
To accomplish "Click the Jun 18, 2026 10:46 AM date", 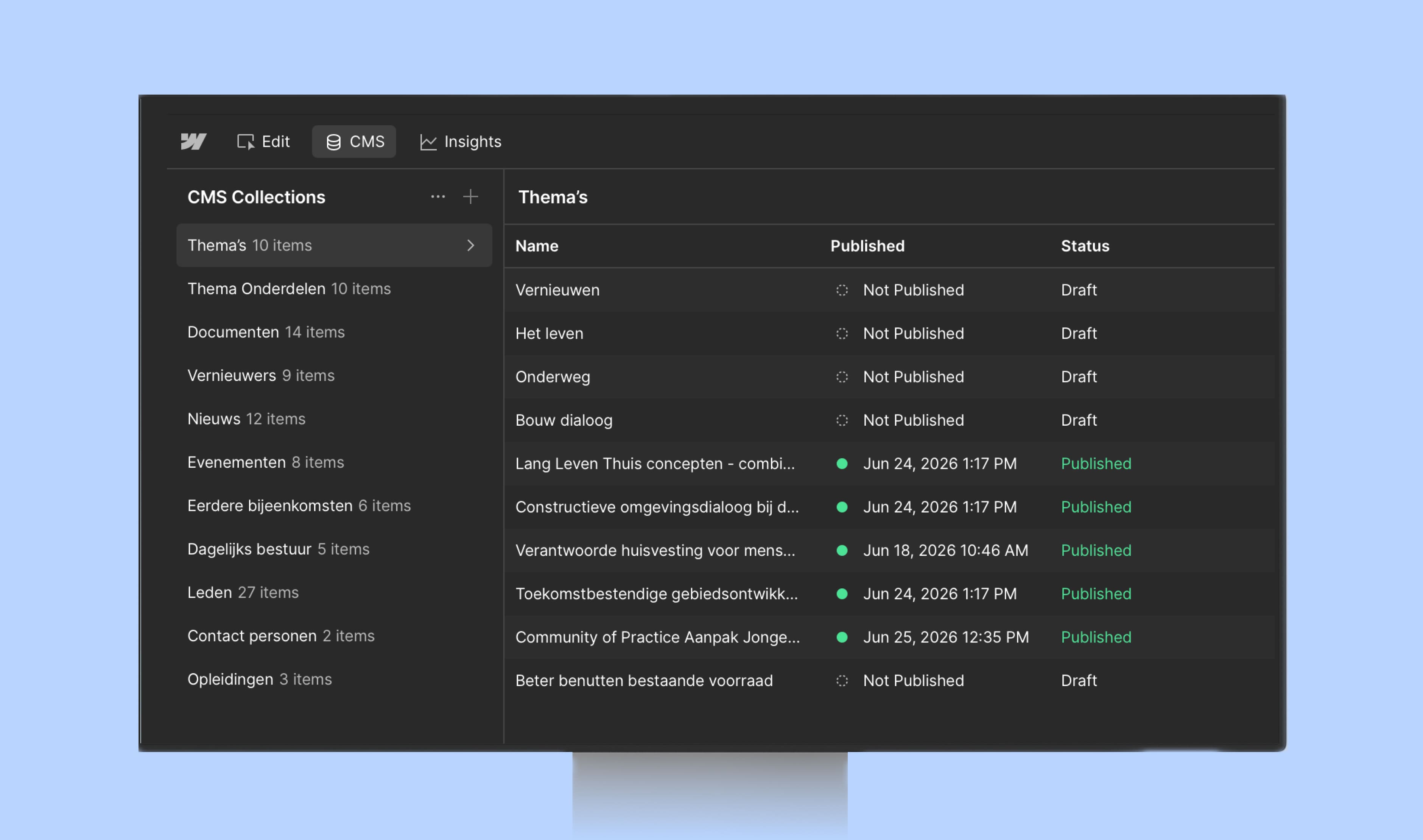I will (945, 551).
